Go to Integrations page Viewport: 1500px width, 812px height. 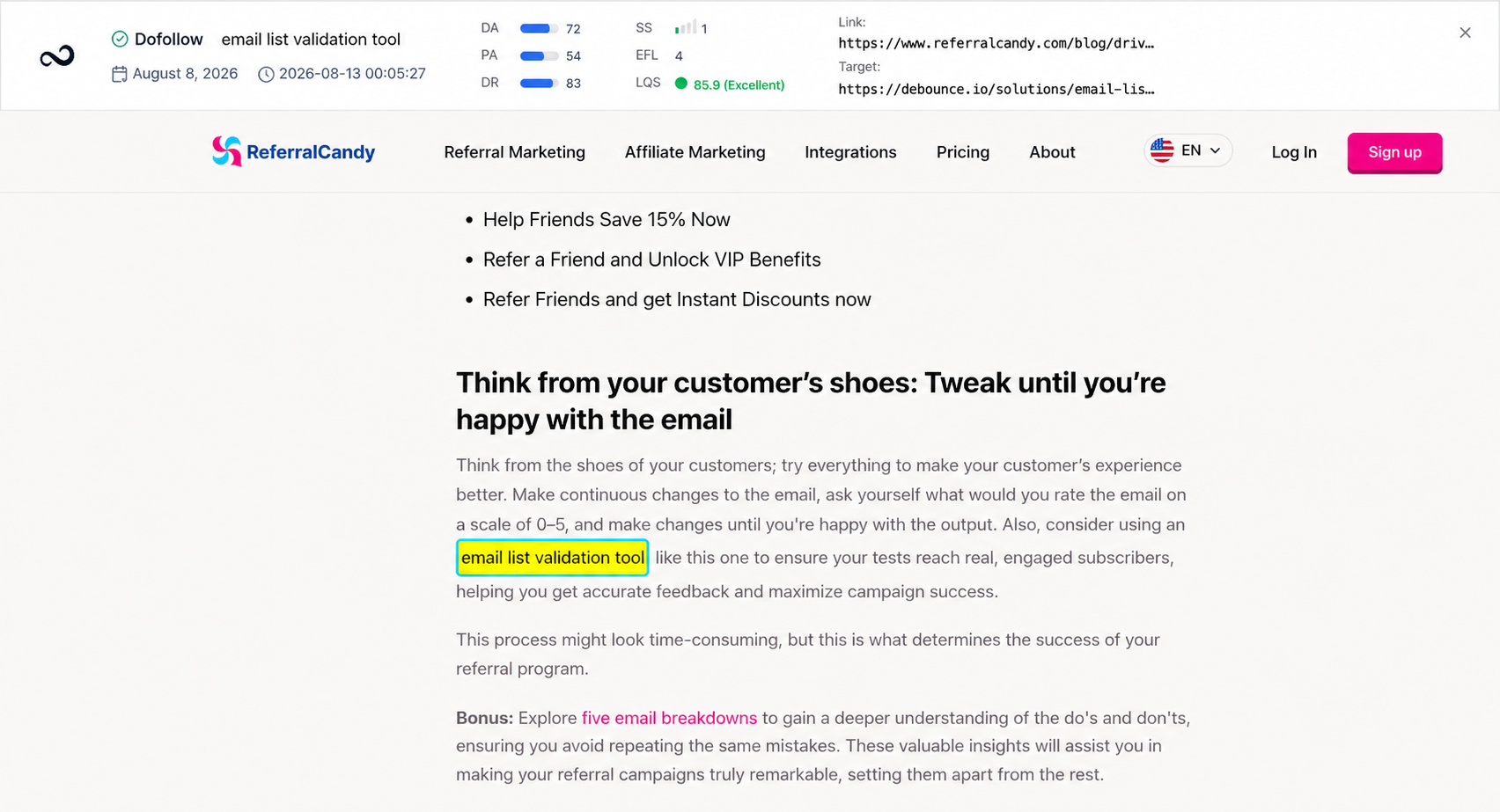tap(850, 152)
